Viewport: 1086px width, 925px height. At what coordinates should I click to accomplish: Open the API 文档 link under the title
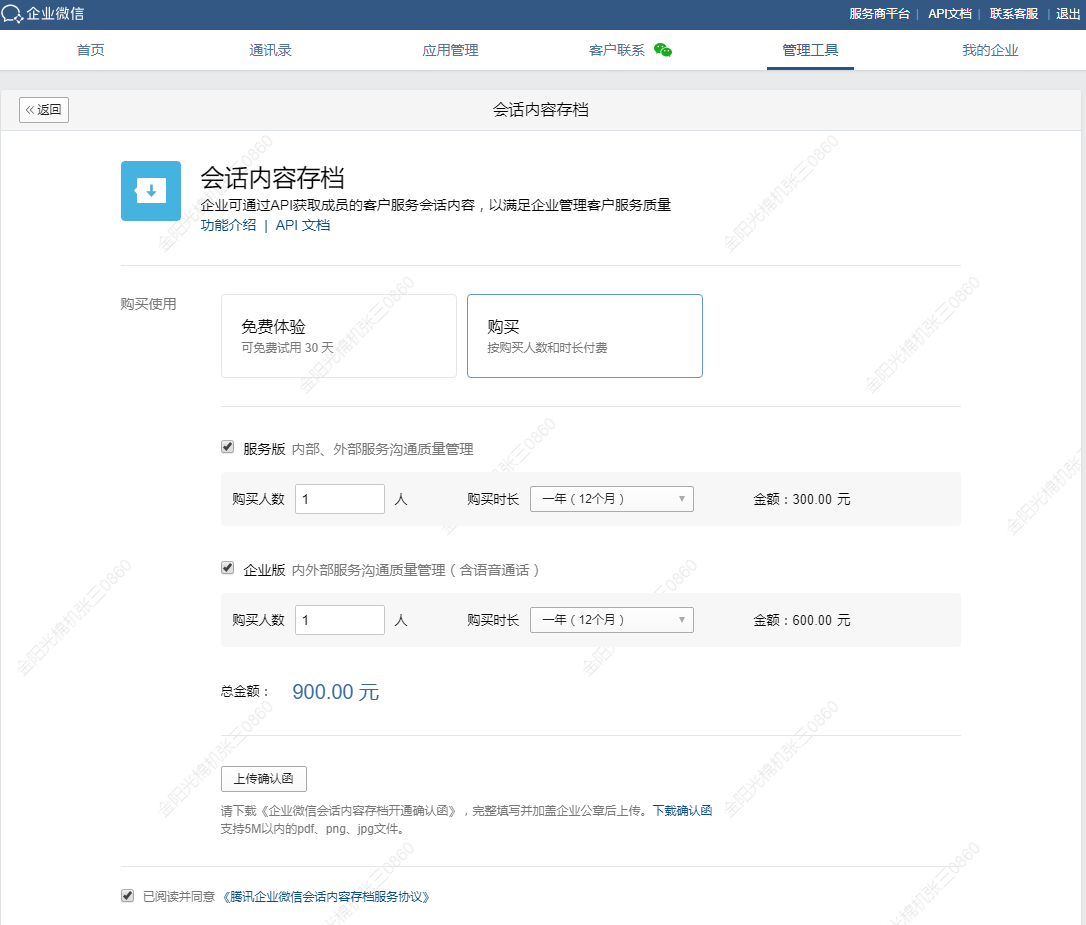point(302,225)
